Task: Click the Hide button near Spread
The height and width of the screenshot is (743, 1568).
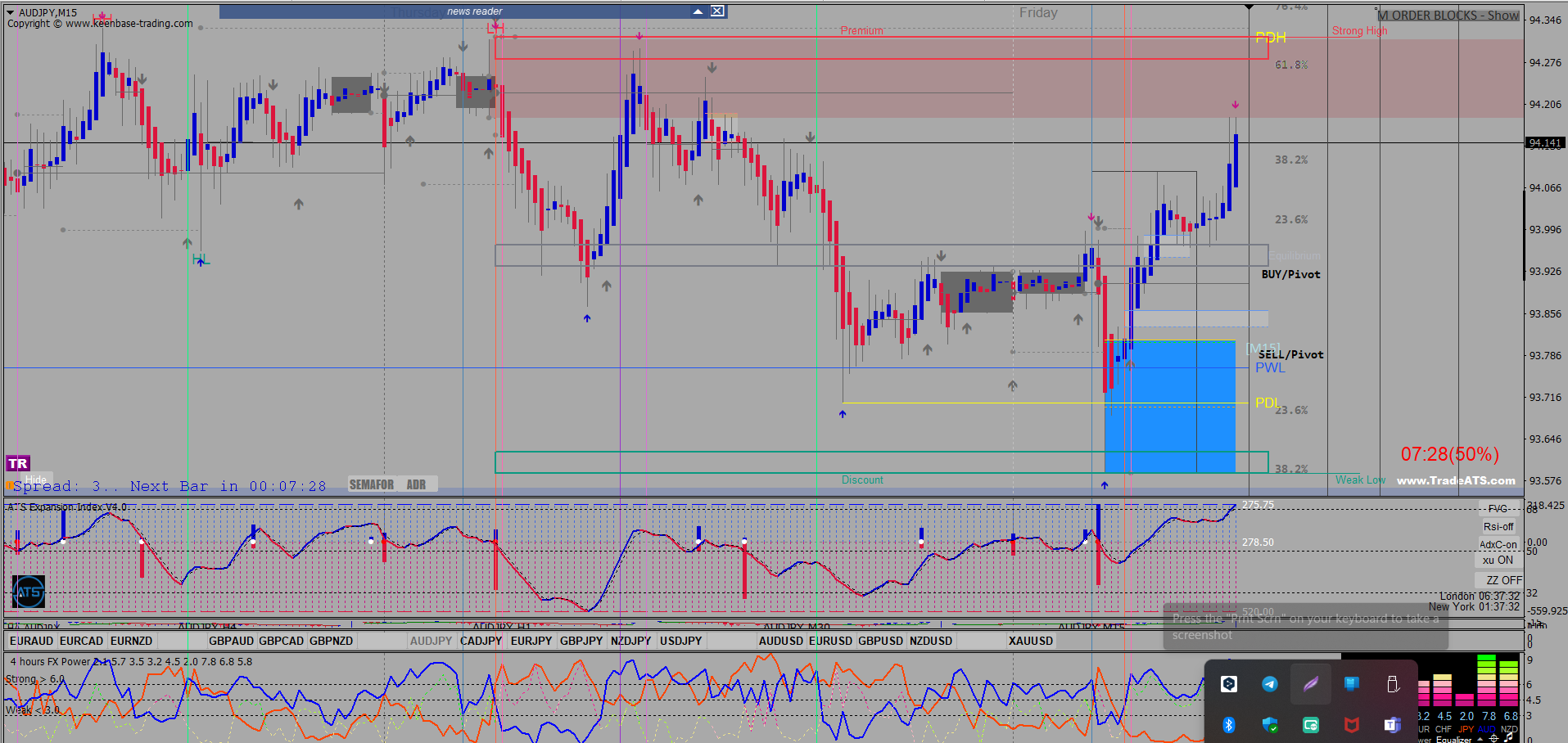Action: pos(36,480)
